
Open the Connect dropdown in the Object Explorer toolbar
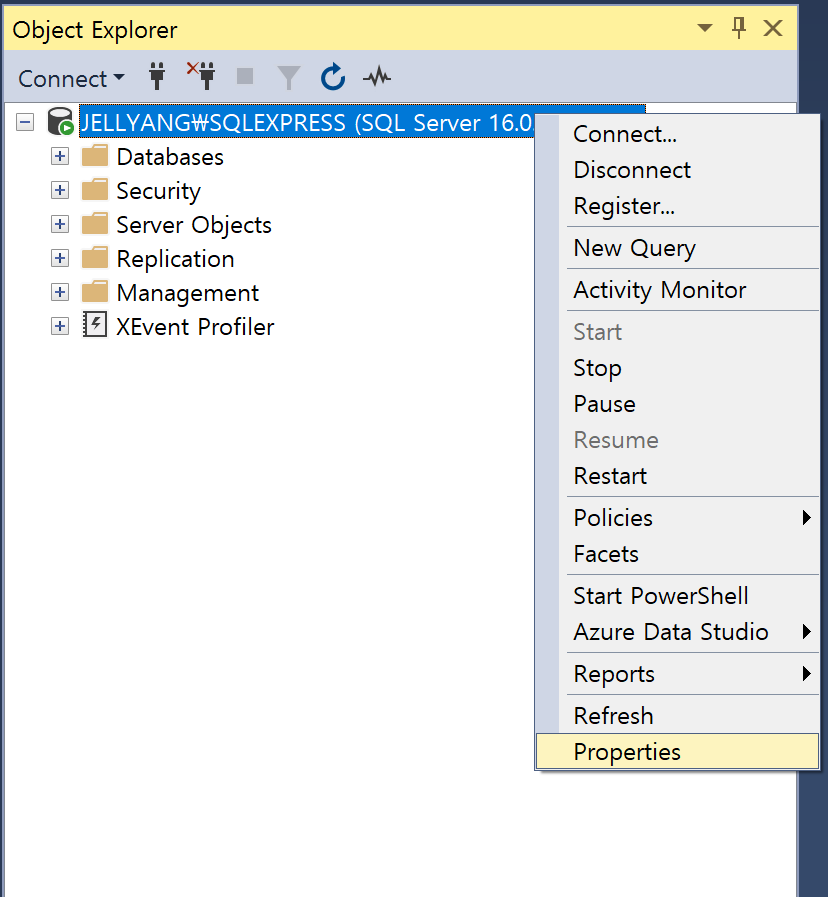71,78
